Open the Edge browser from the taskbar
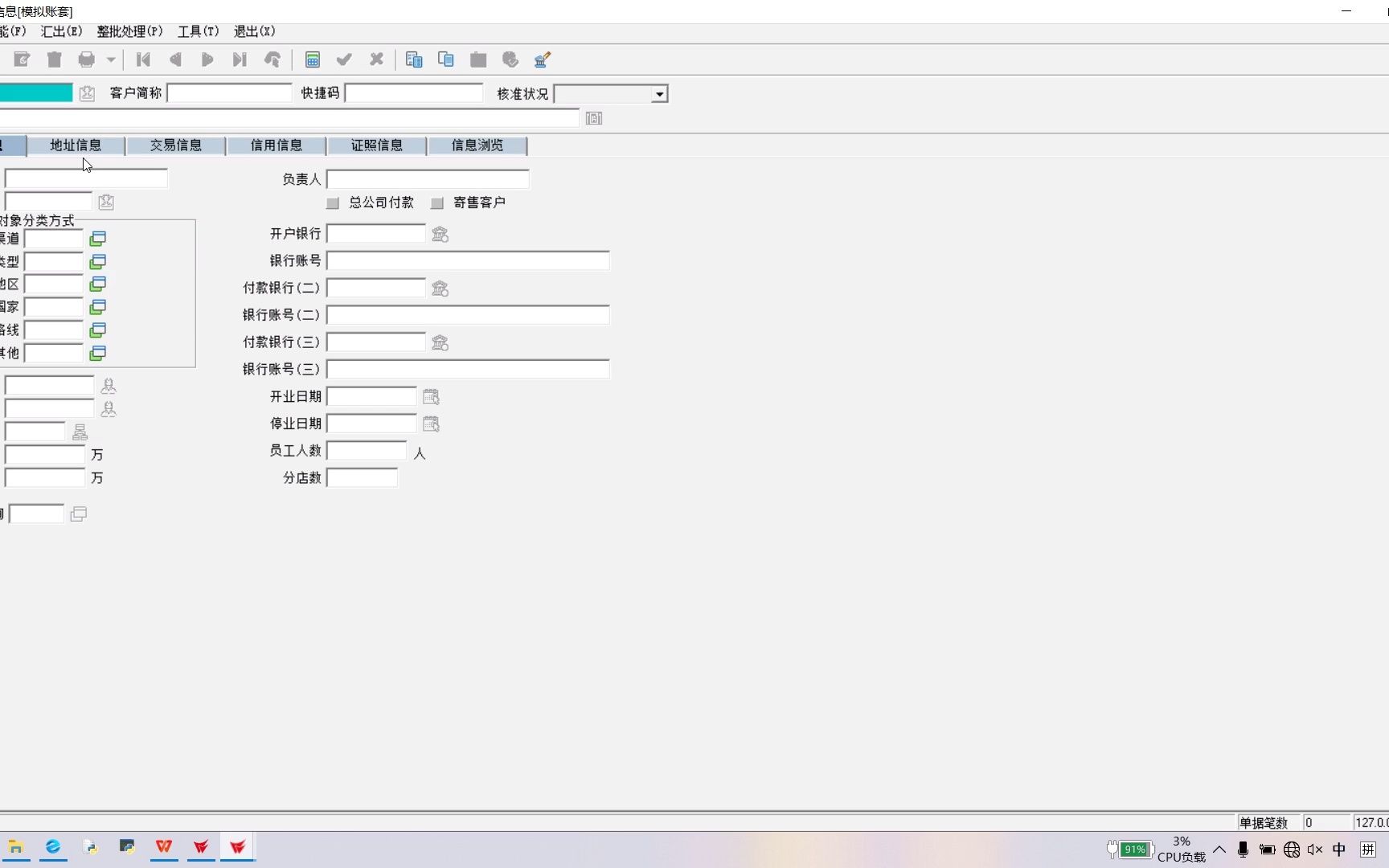 tap(53, 847)
